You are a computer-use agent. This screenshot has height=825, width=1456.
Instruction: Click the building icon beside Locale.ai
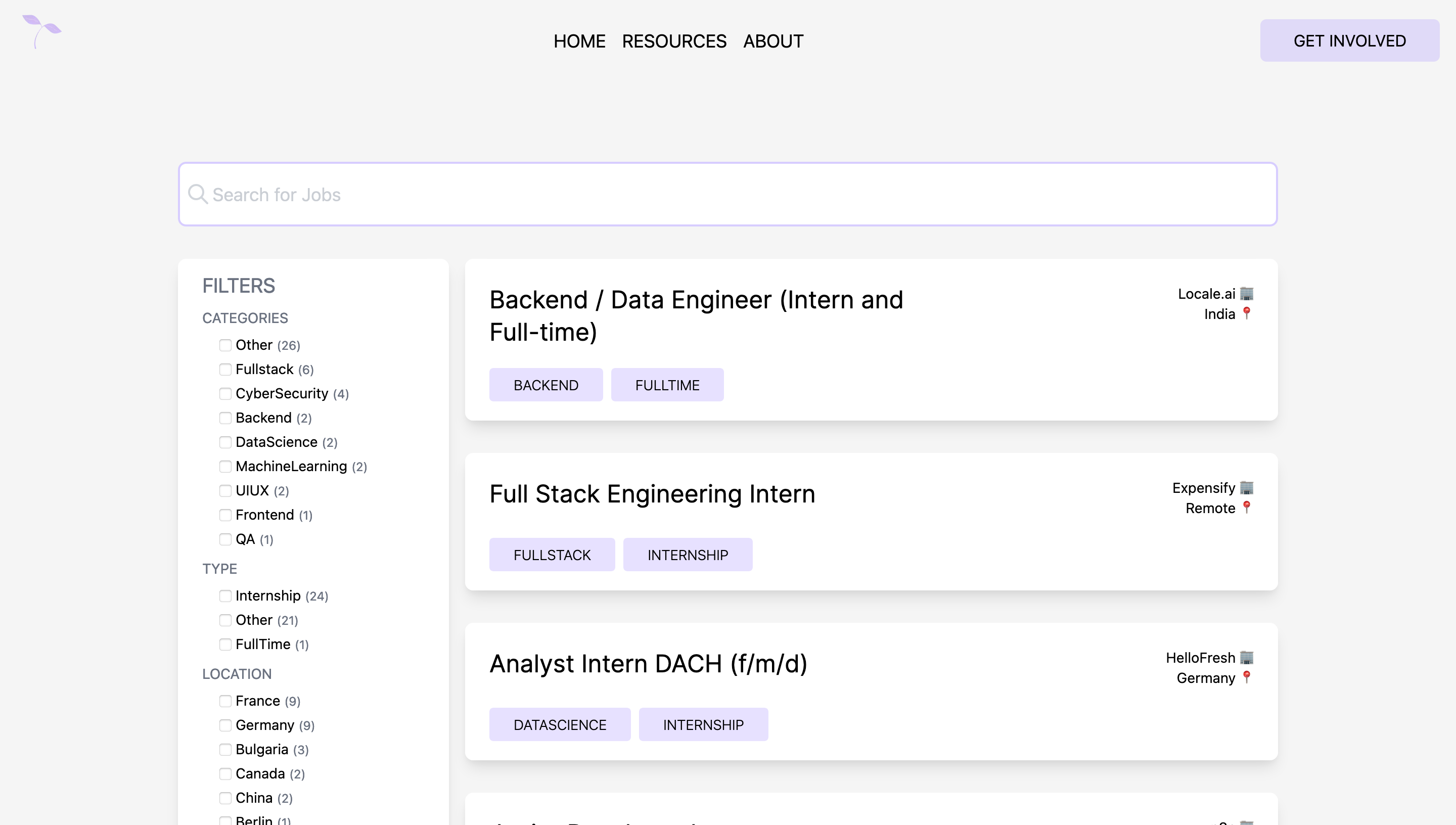point(1246,294)
